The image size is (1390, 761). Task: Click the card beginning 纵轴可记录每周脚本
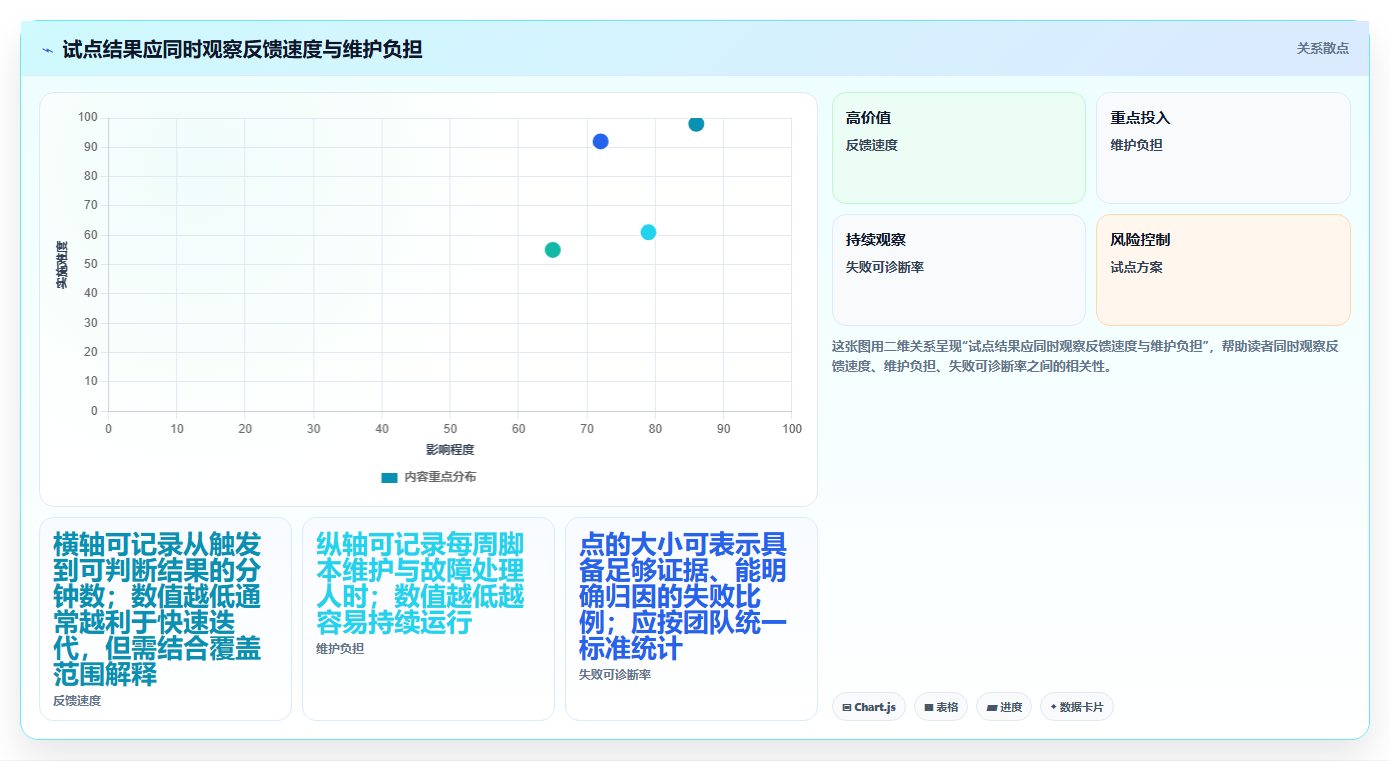pos(428,619)
